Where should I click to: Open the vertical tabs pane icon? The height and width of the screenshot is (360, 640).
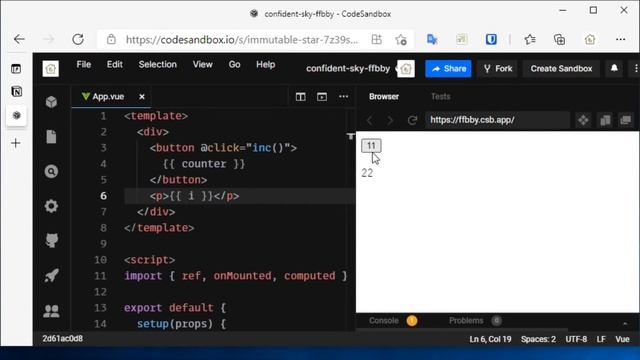[x=16, y=69]
